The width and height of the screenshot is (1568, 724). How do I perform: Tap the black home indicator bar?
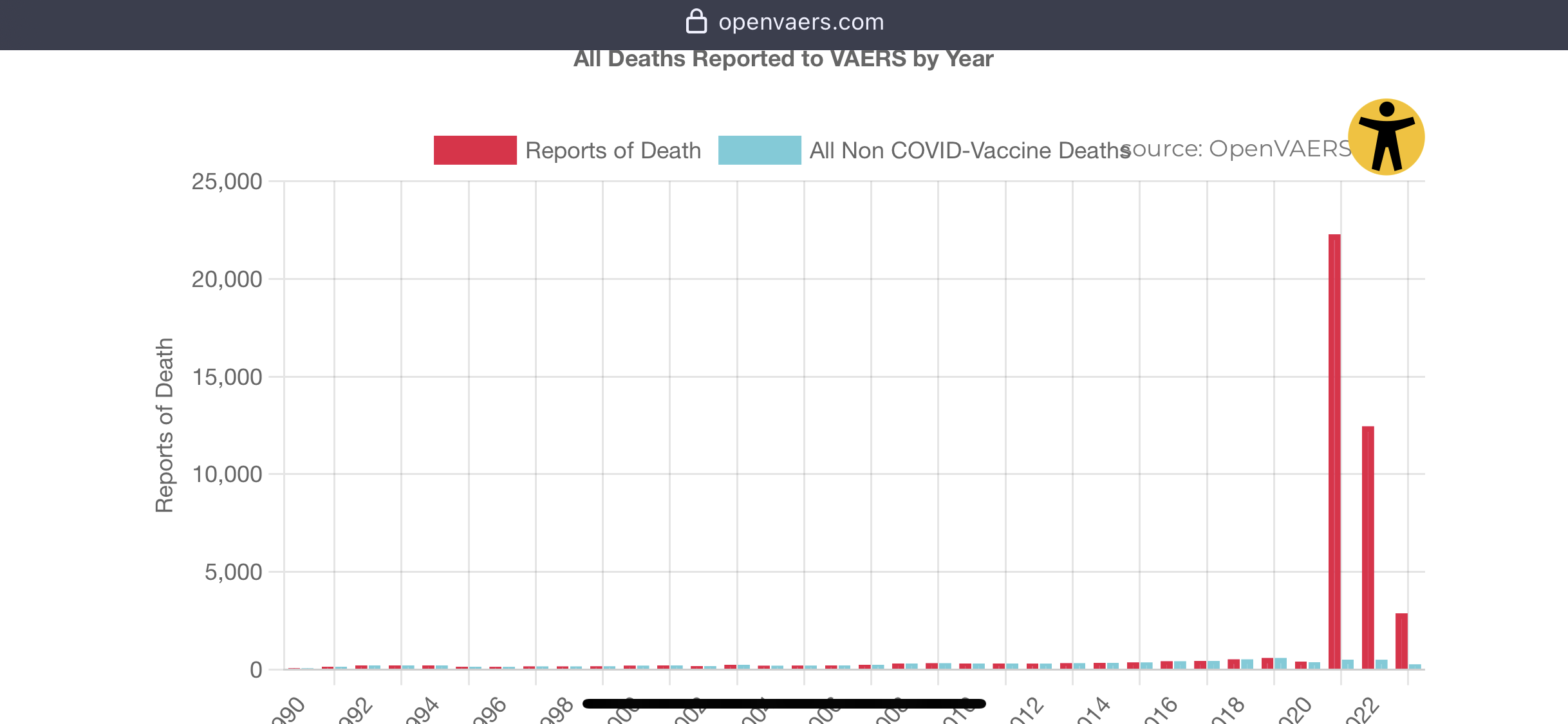tap(783, 703)
